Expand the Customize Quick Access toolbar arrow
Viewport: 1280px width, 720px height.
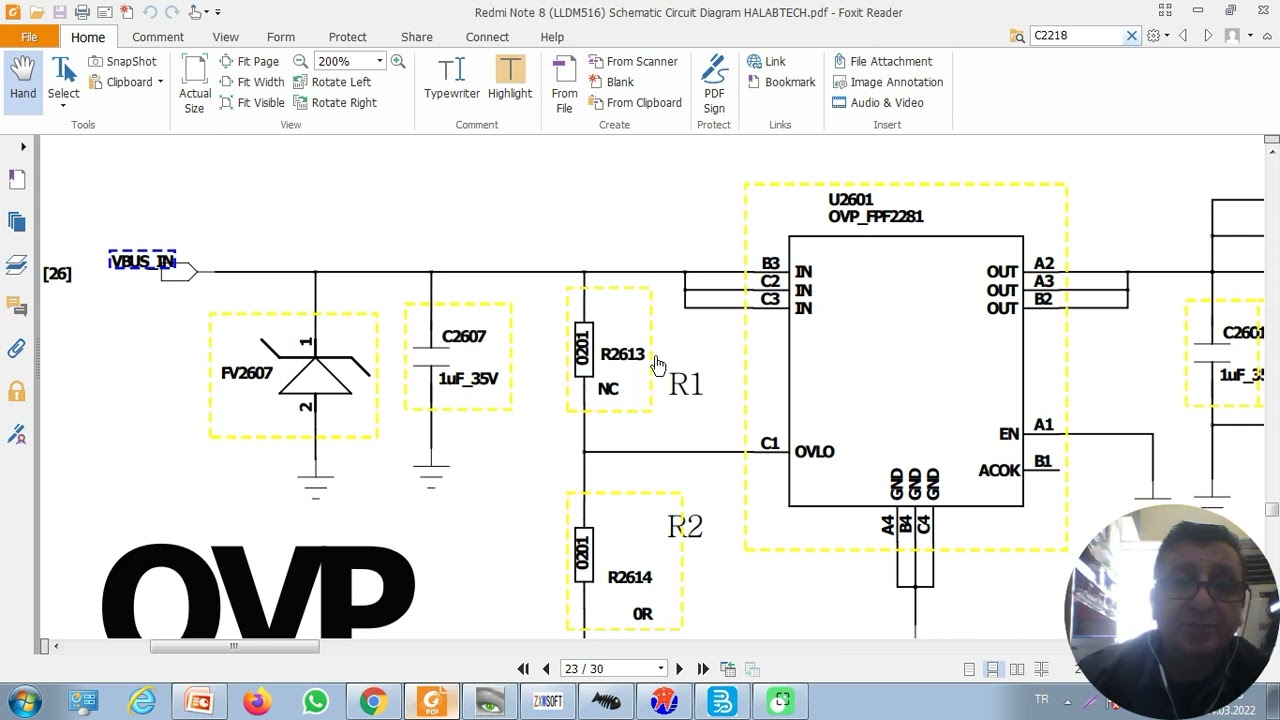click(218, 12)
